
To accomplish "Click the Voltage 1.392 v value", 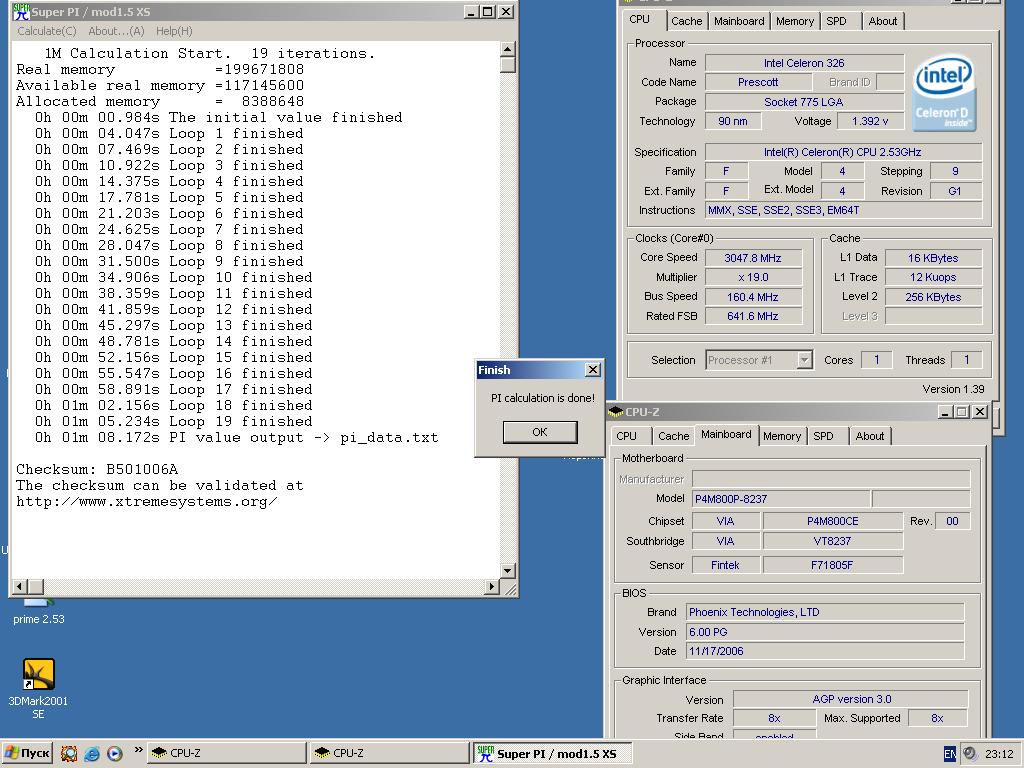I will point(870,121).
